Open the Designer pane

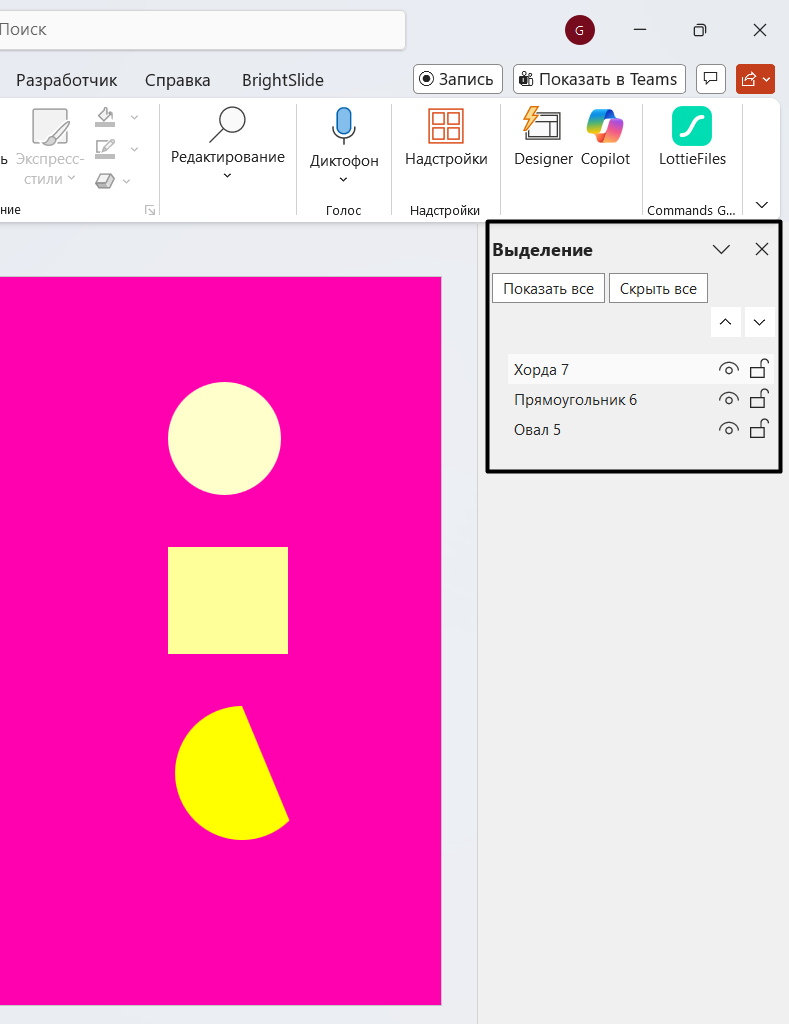543,137
